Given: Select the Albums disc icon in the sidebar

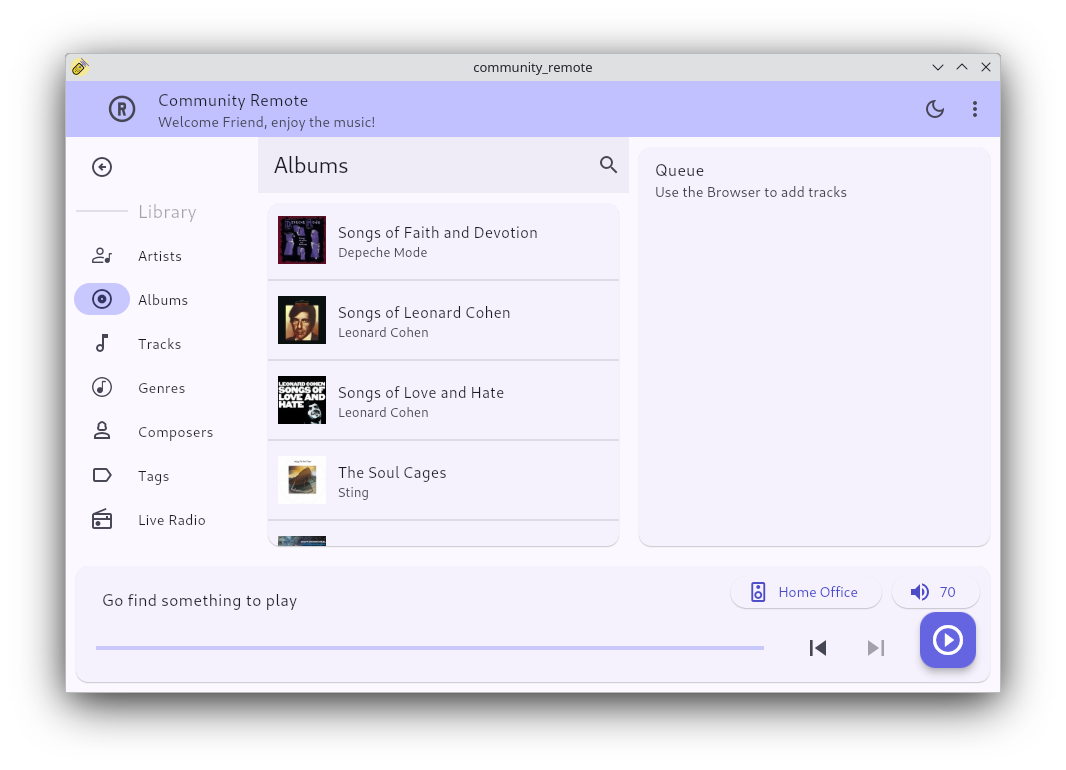Looking at the screenshot, I should pyautogui.click(x=102, y=299).
